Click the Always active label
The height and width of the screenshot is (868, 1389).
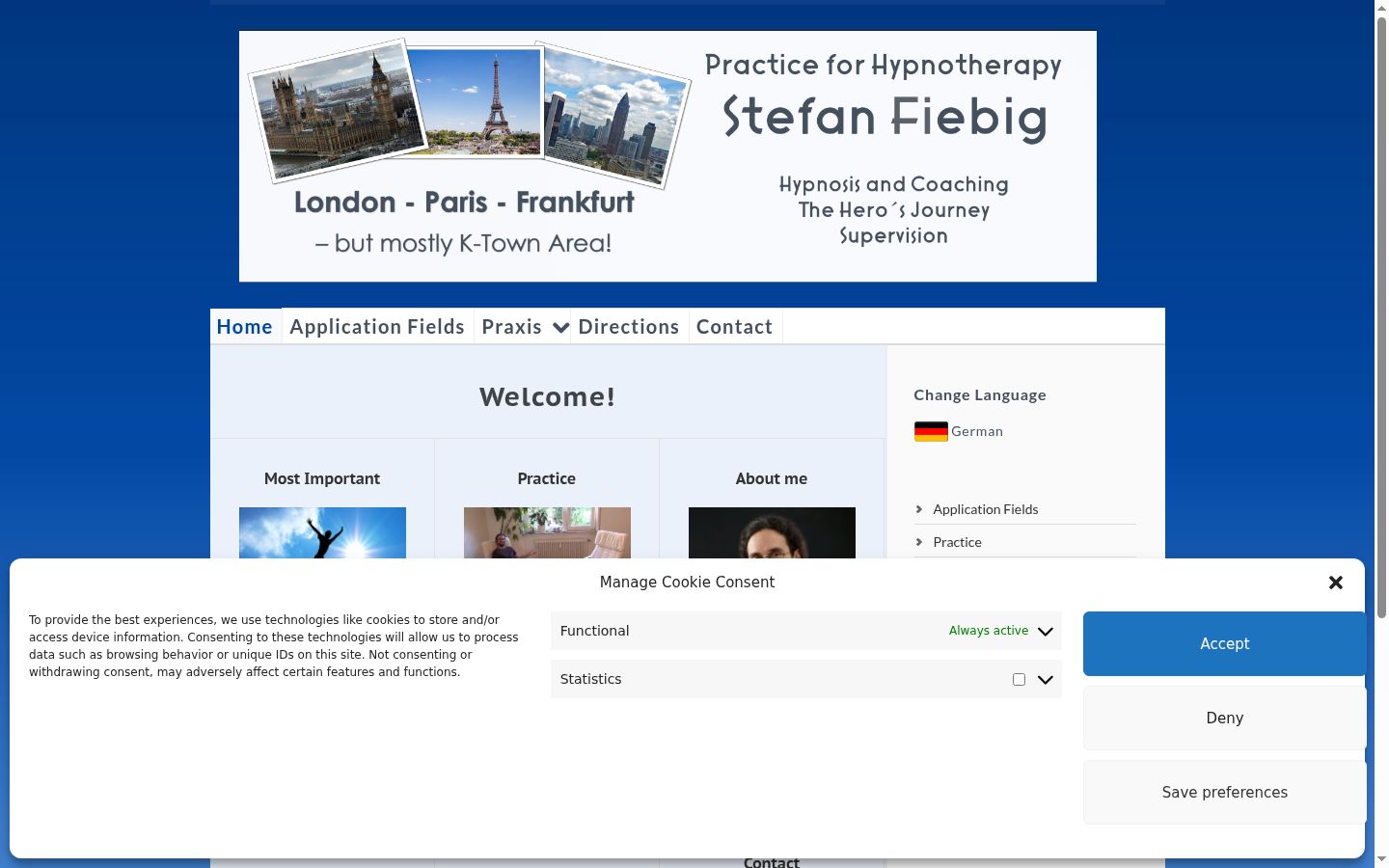989,631
